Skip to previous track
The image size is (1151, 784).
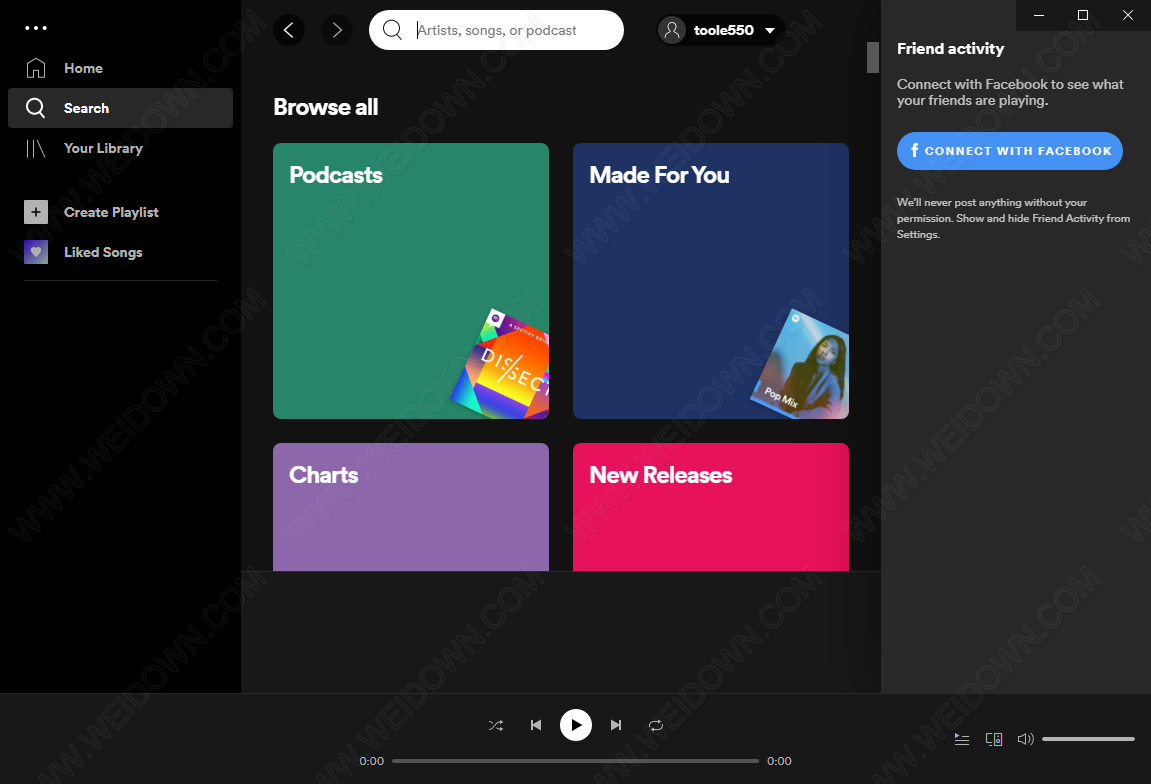536,725
